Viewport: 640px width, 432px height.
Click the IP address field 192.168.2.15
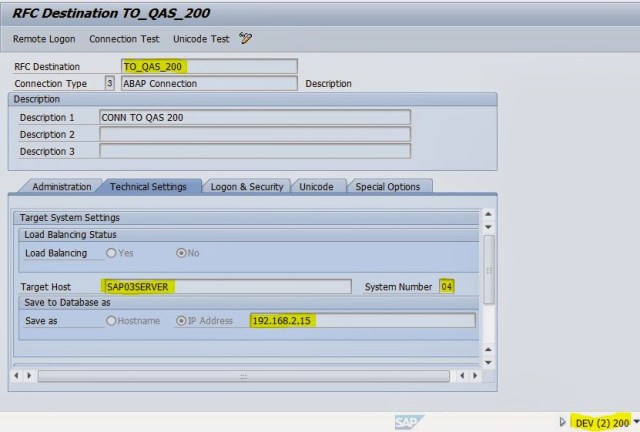[362, 321]
